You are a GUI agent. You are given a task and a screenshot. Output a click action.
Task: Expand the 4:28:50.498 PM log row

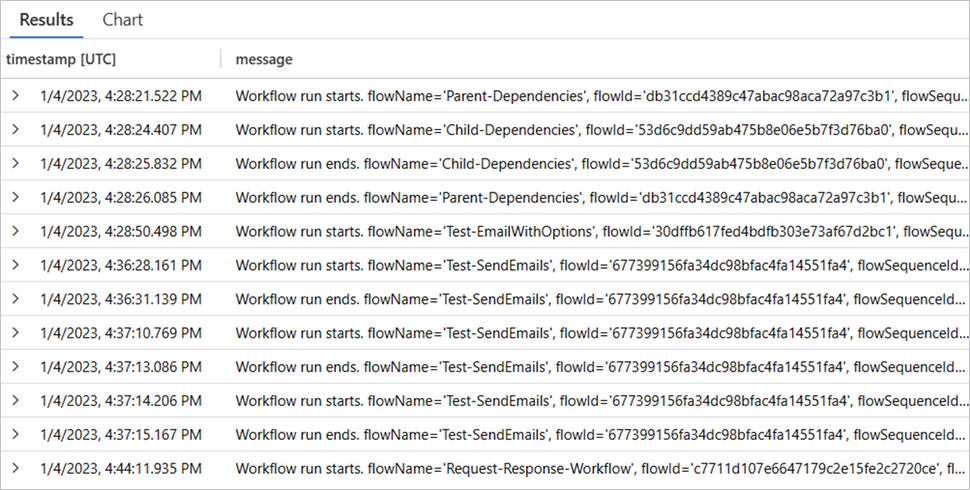coord(16,232)
